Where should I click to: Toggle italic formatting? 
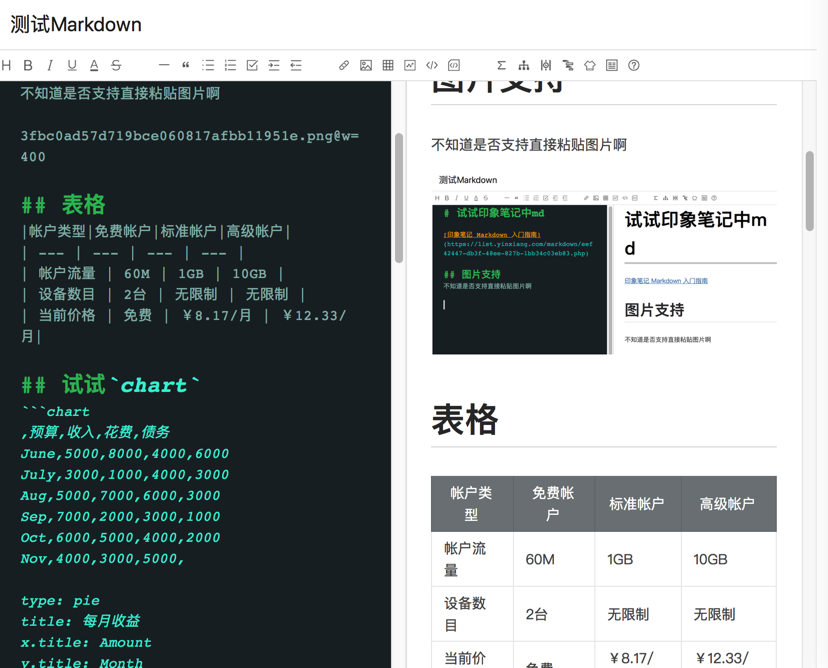[50, 65]
